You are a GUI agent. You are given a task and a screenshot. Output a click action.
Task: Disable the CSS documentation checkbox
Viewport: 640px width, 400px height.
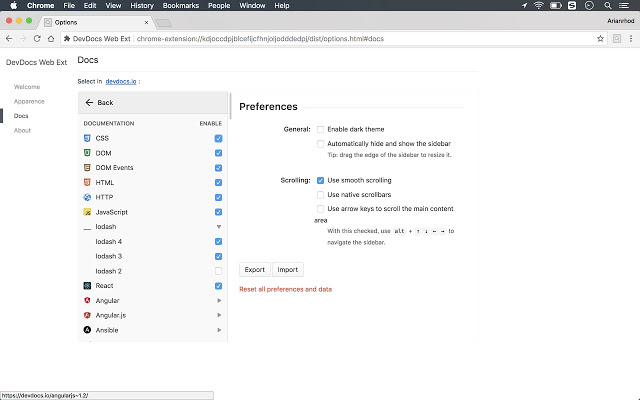218,138
